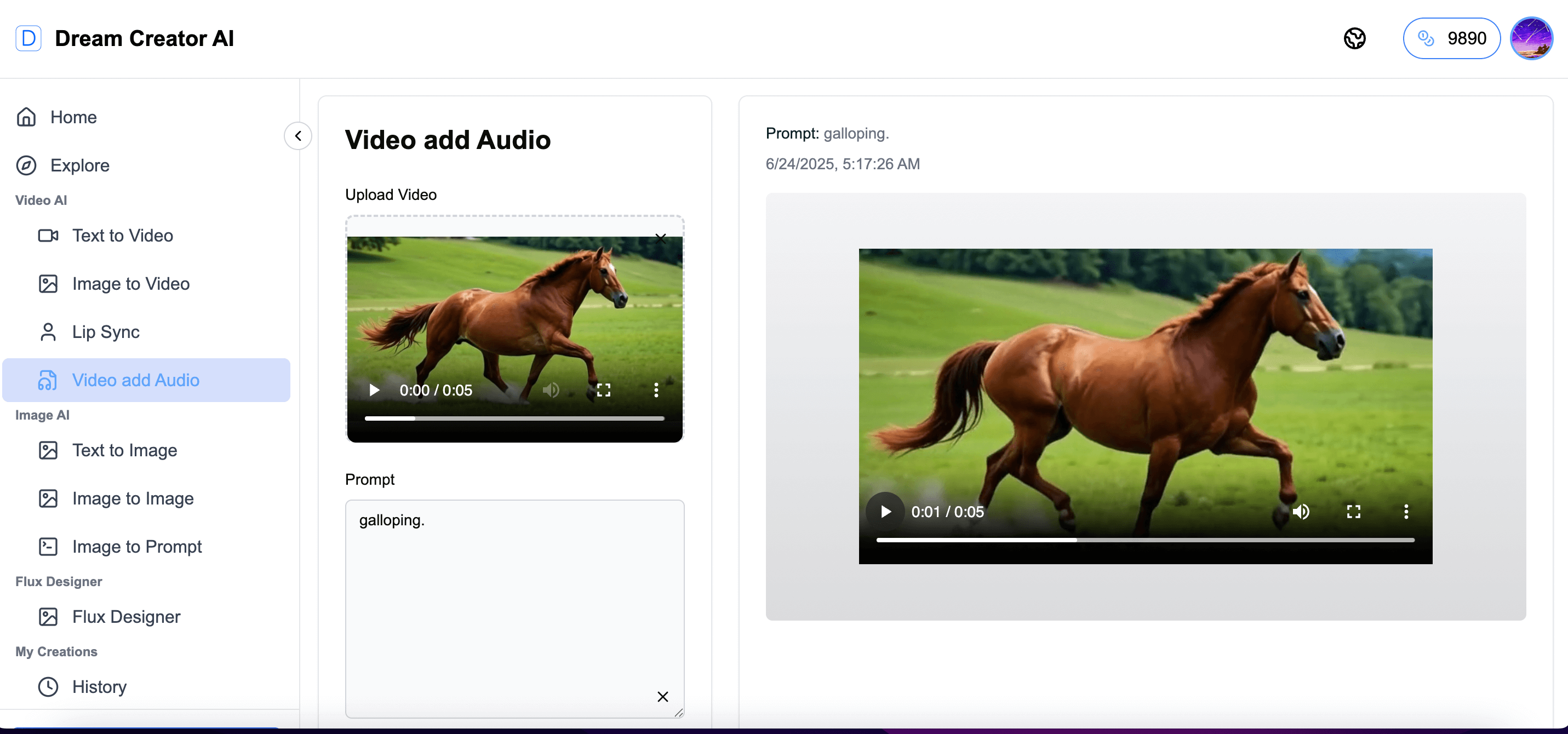The image size is (1568, 734).
Task: Go to the Home section
Action: tap(73, 117)
